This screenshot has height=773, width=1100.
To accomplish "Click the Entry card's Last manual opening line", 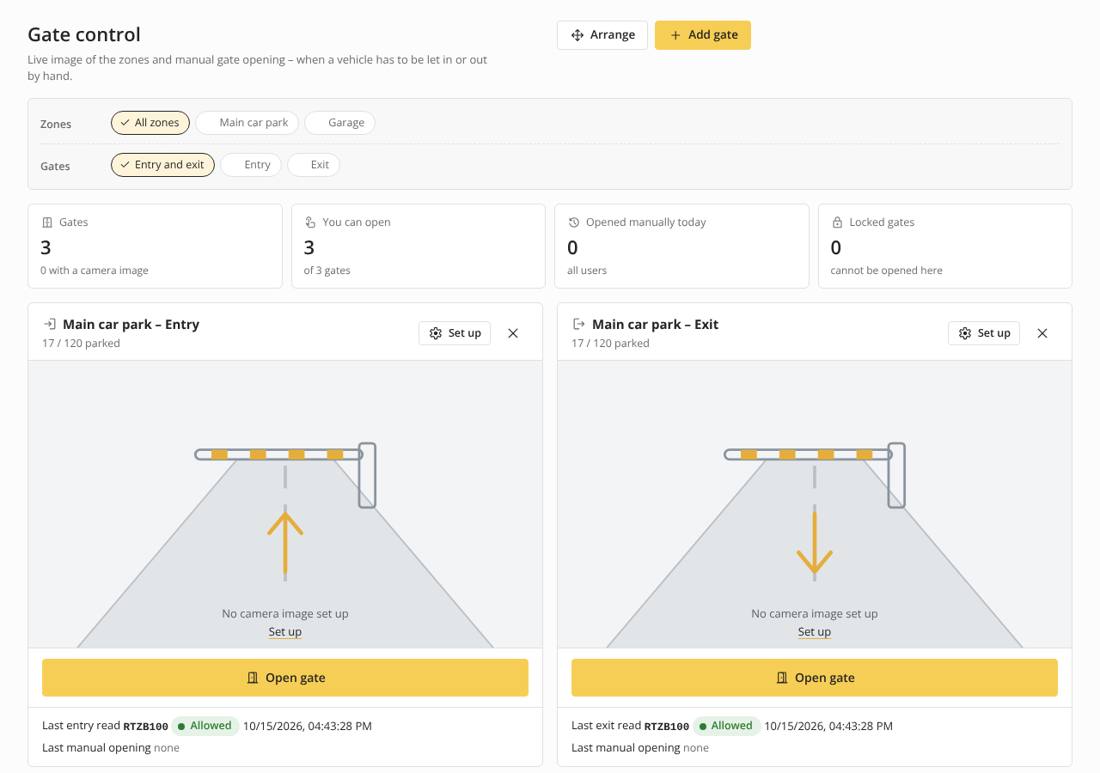I will point(111,748).
